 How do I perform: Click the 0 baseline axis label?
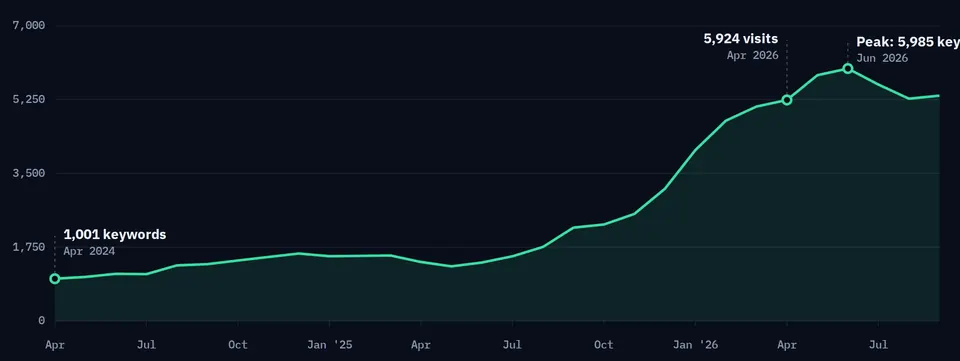[x=42, y=321]
